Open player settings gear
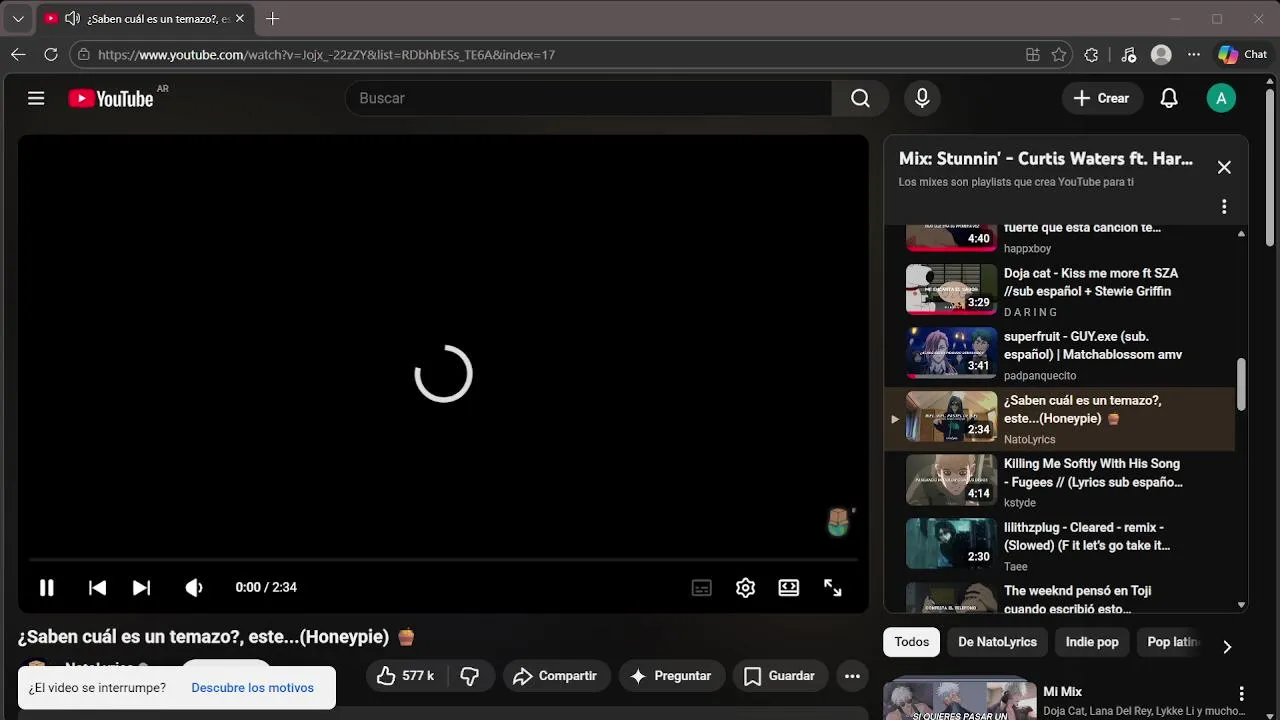The width and height of the screenshot is (1280, 720). click(745, 588)
